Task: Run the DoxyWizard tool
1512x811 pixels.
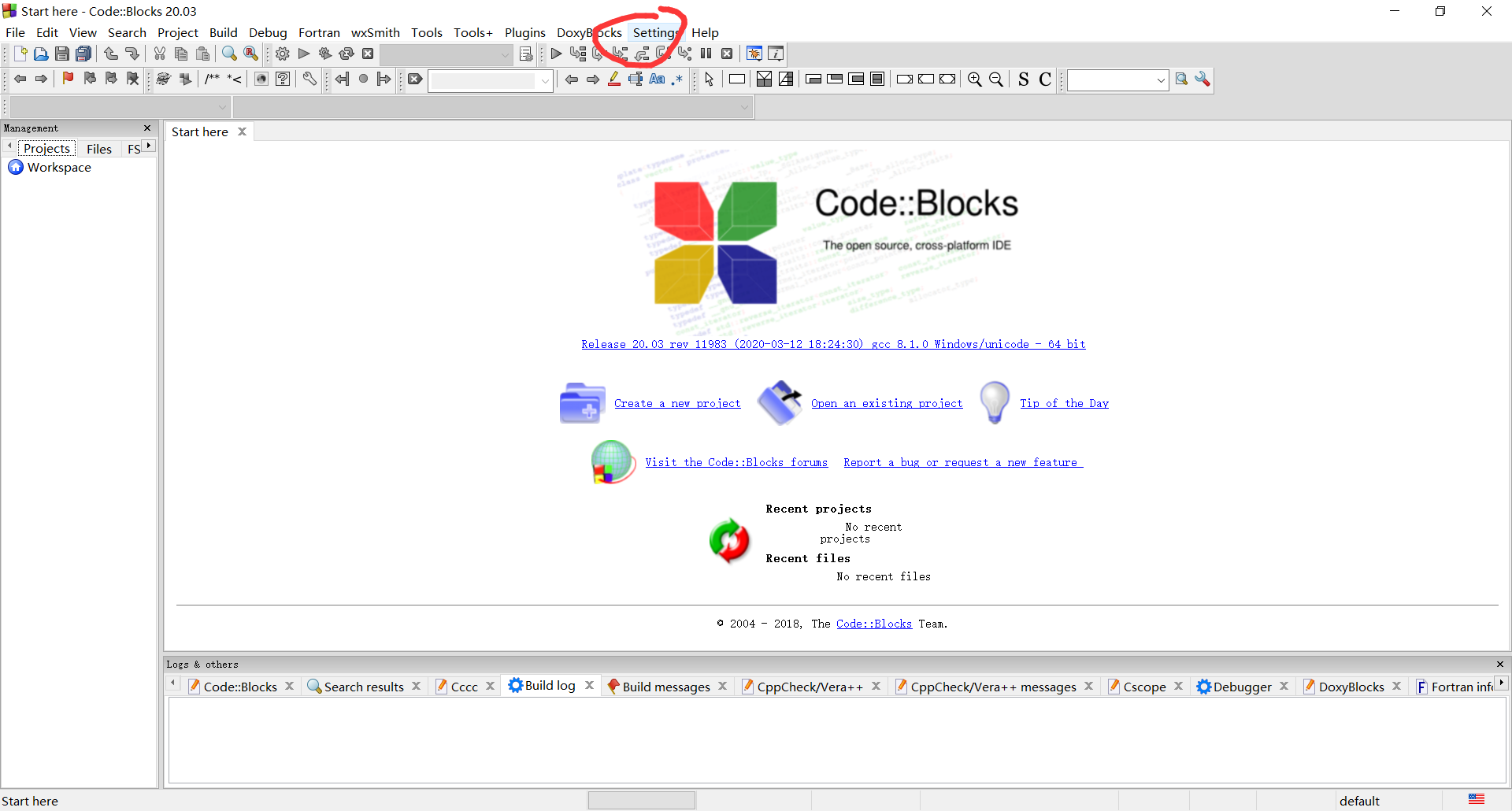Action: [x=163, y=79]
